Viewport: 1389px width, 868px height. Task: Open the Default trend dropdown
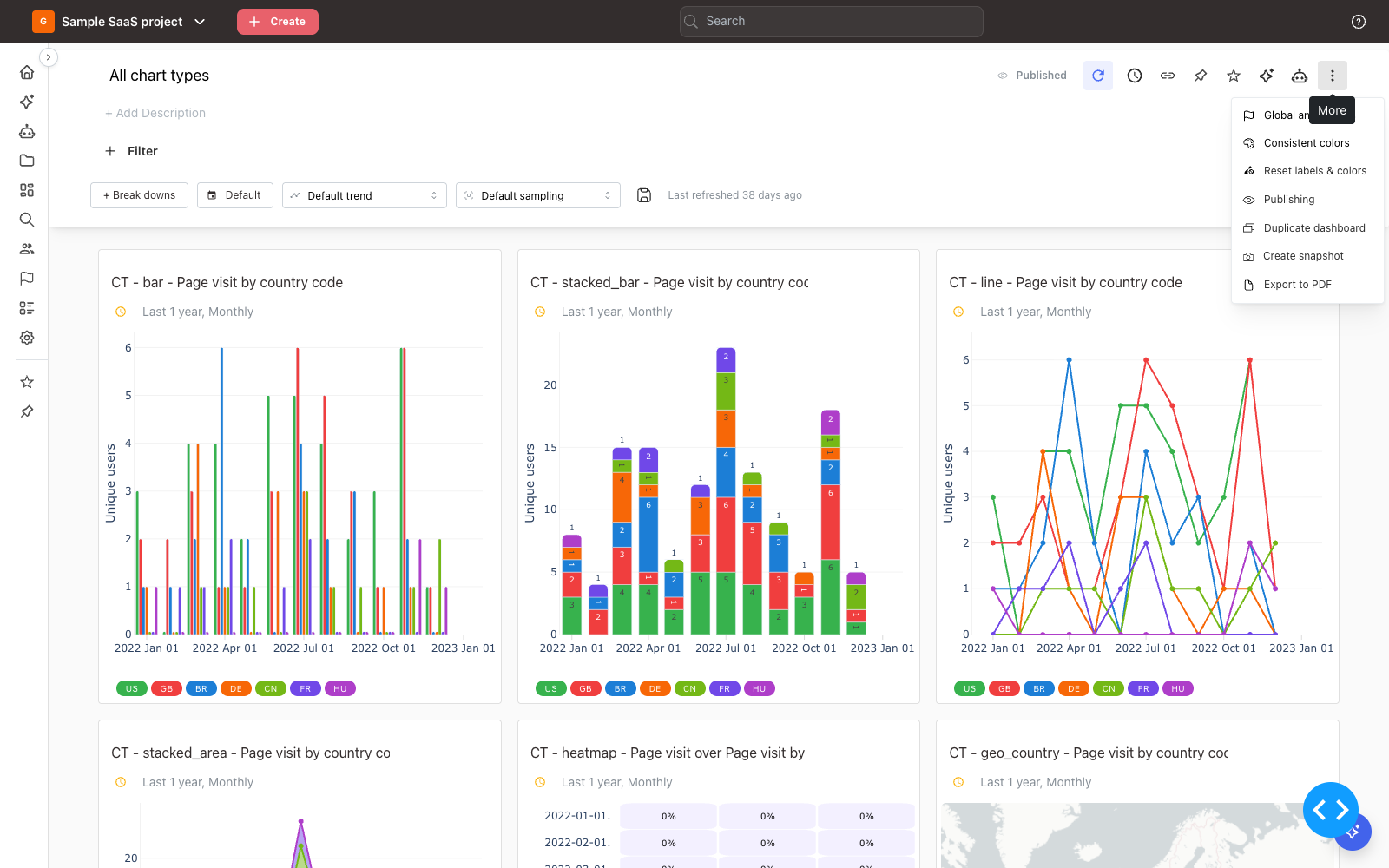pyautogui.click(x=365, y=195)
